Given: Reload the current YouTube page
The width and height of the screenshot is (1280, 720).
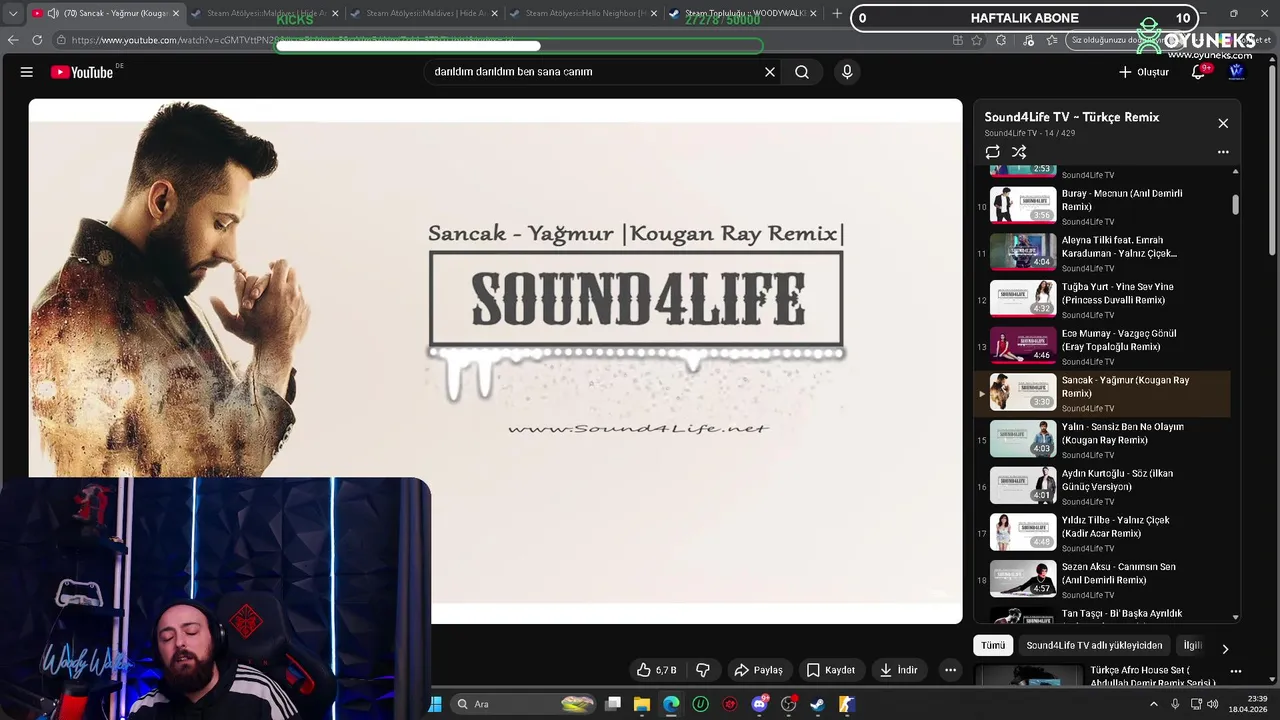Looking at the screenshot, I should pos(37,40).
